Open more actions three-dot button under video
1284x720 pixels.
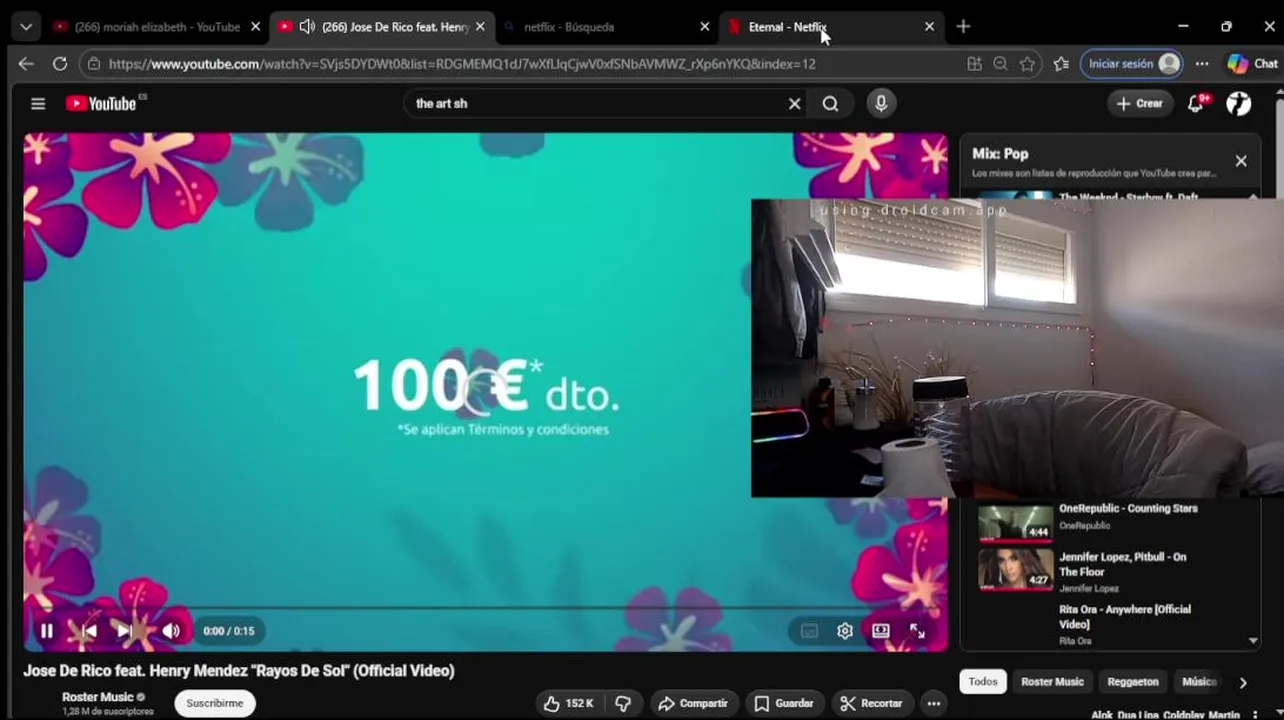(x=933, y=703)
